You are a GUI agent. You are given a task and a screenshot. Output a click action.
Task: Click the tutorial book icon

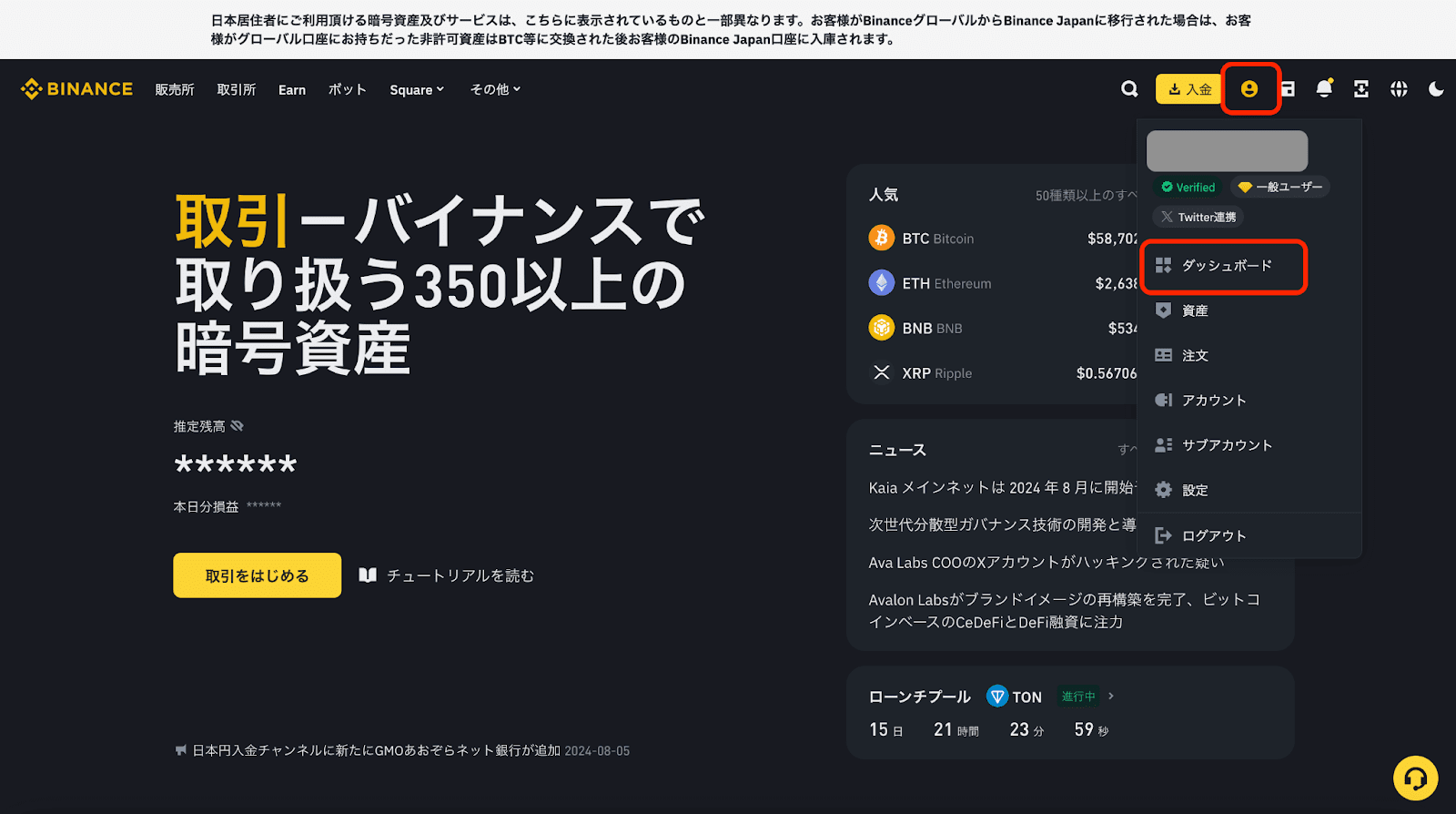tap(368, 575)
